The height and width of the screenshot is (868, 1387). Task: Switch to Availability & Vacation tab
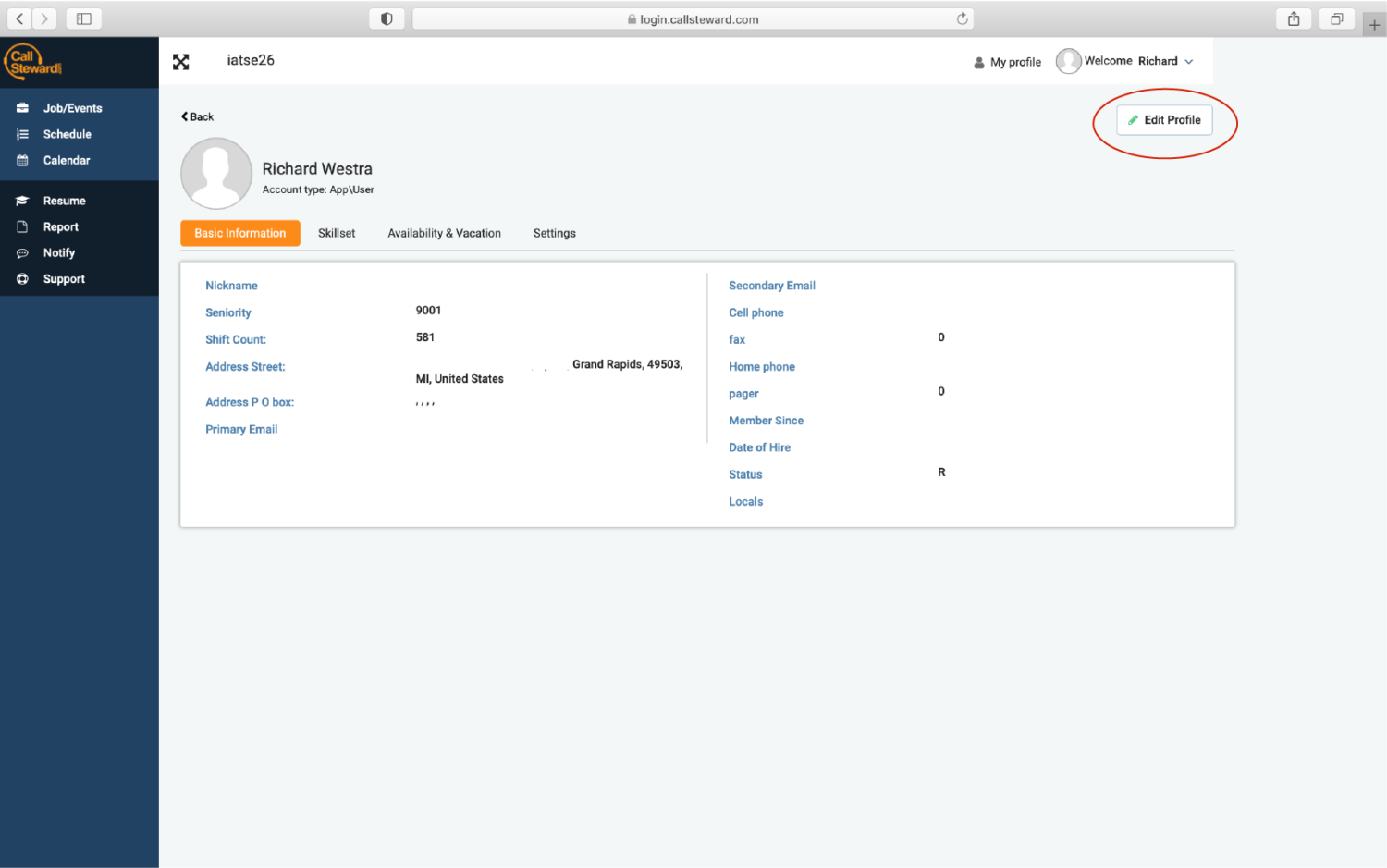(444, 233)
